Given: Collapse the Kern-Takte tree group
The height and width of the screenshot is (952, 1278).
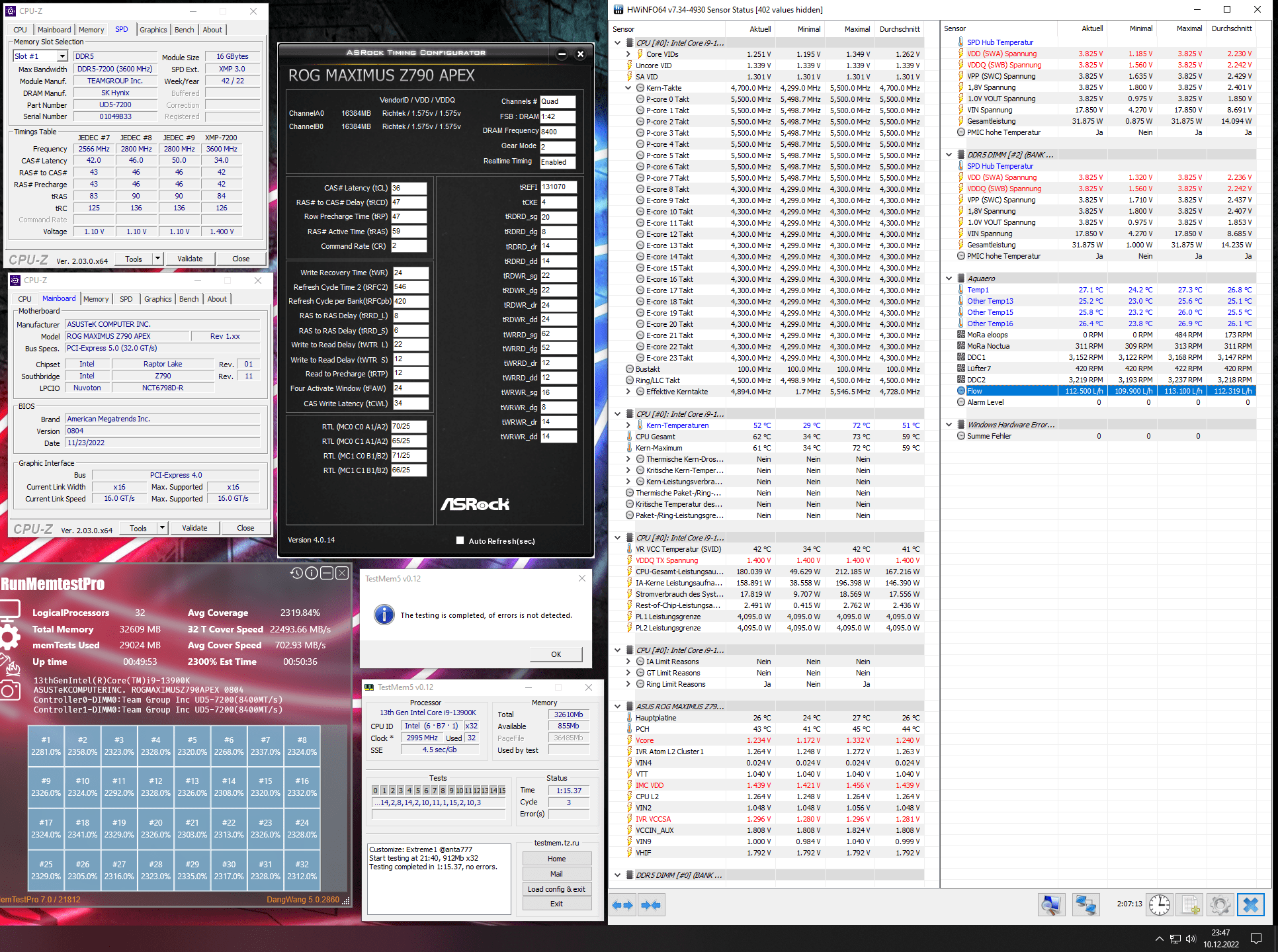Looking at the screenshot, I should pyautogui.click(x=628, y=88).
